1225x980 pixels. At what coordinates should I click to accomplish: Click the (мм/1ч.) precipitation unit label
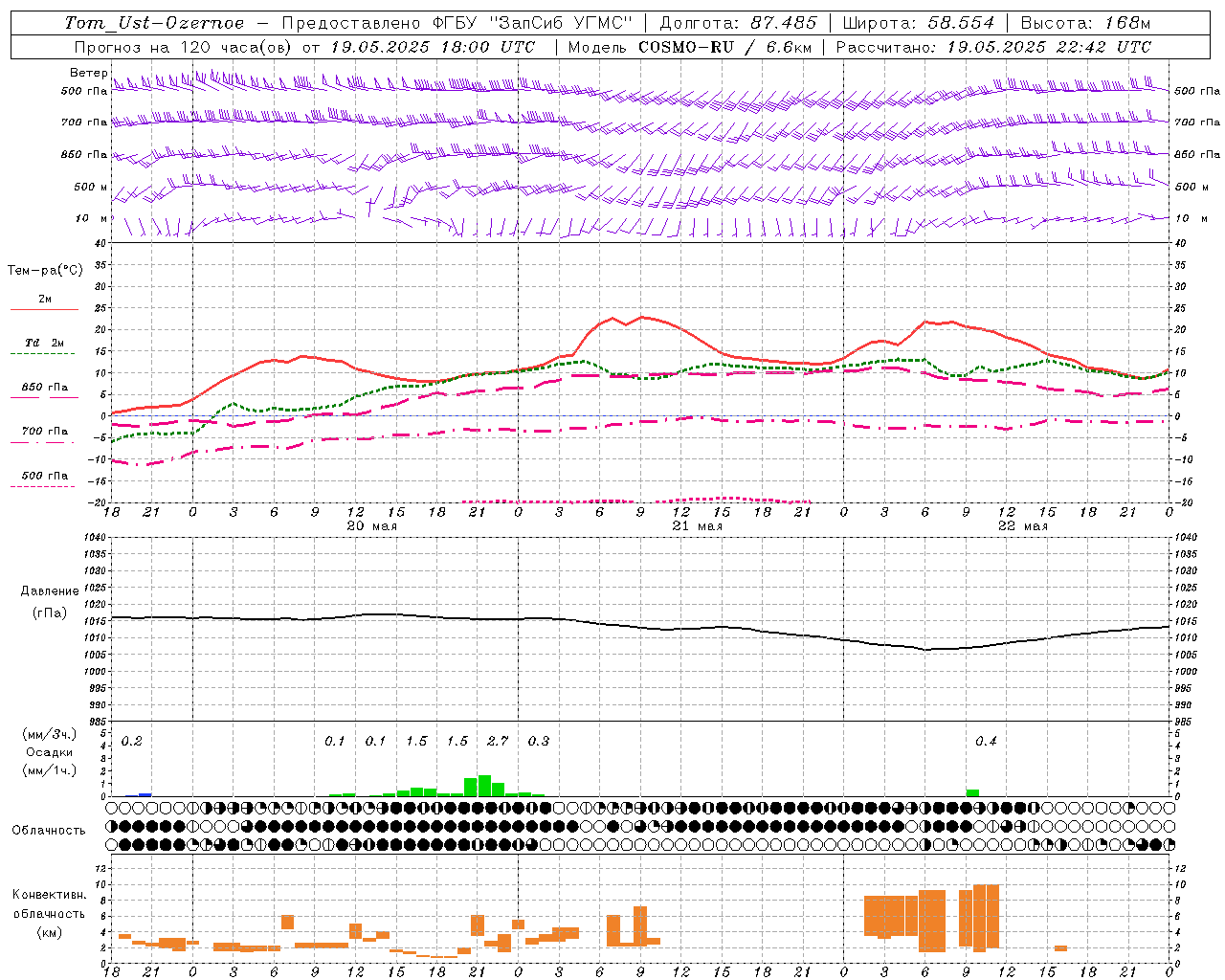[x=50, y=770]
